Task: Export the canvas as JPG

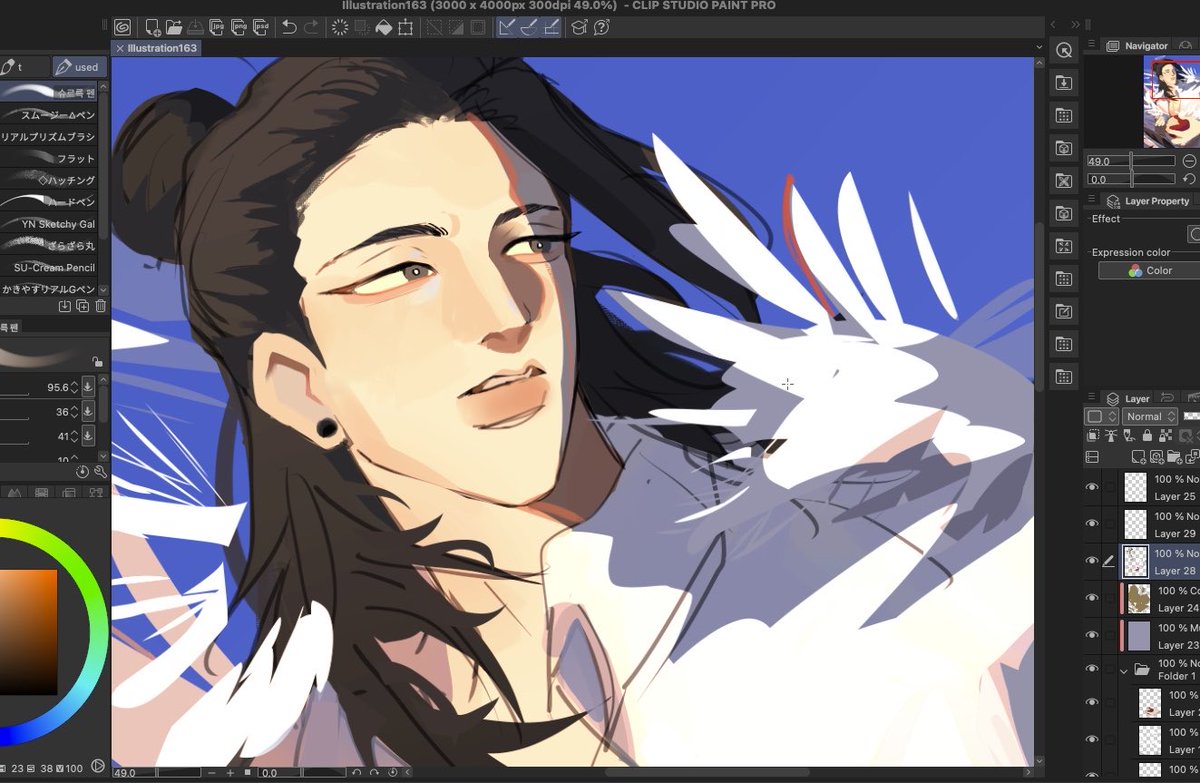Action: [218, 27]
